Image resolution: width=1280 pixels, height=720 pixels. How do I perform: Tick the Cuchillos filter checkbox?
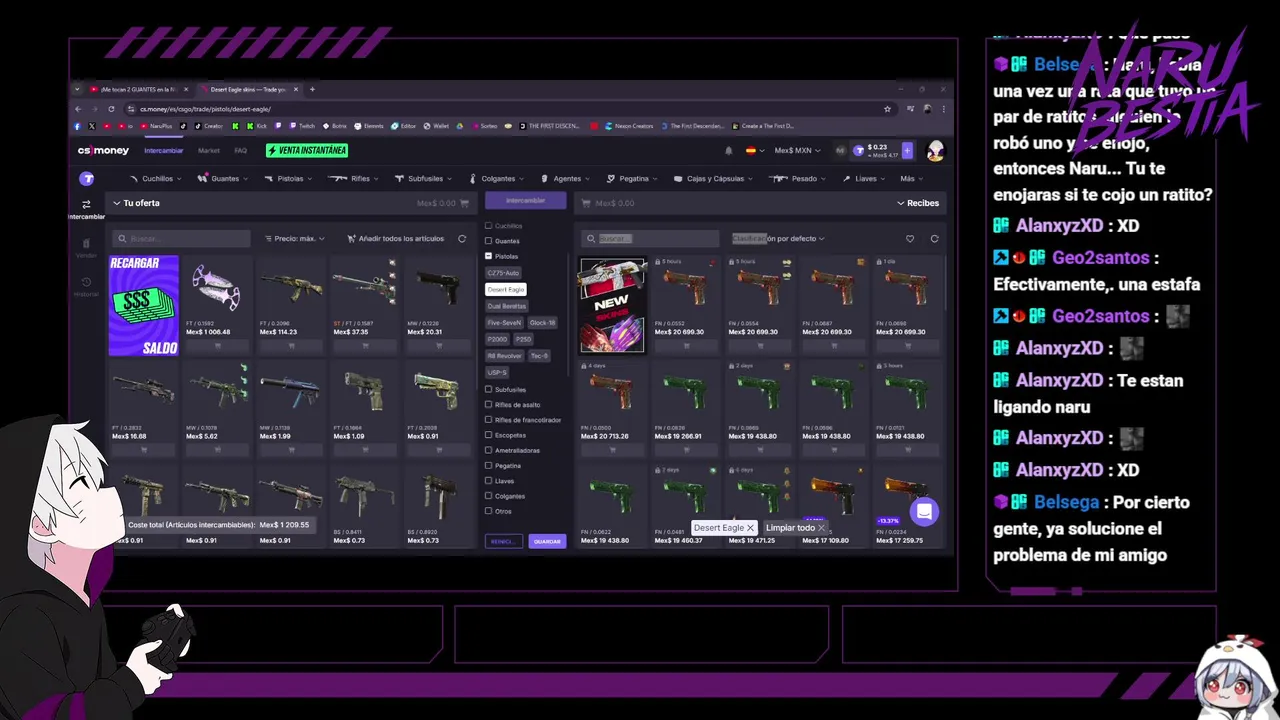click(x=488, y=226)
